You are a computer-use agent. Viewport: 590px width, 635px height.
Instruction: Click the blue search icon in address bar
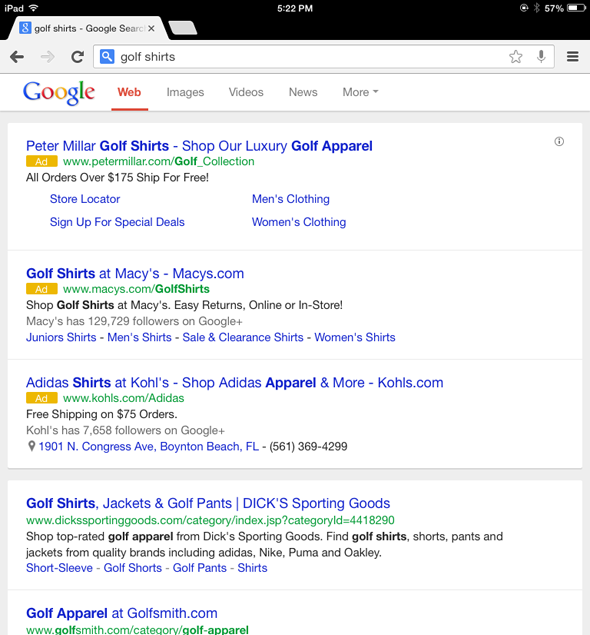(x=107, y=57)
